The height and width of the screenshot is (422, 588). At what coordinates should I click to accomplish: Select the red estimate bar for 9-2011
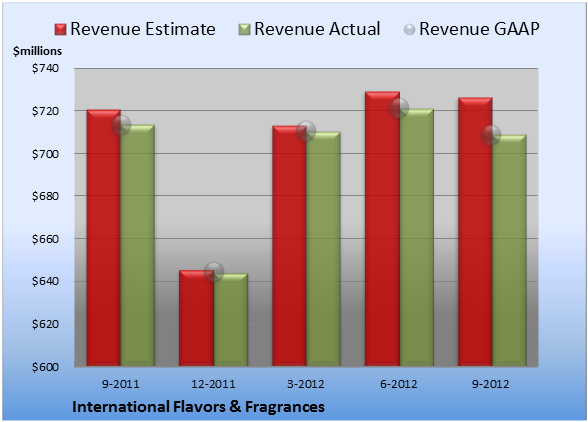coord(104,238)
